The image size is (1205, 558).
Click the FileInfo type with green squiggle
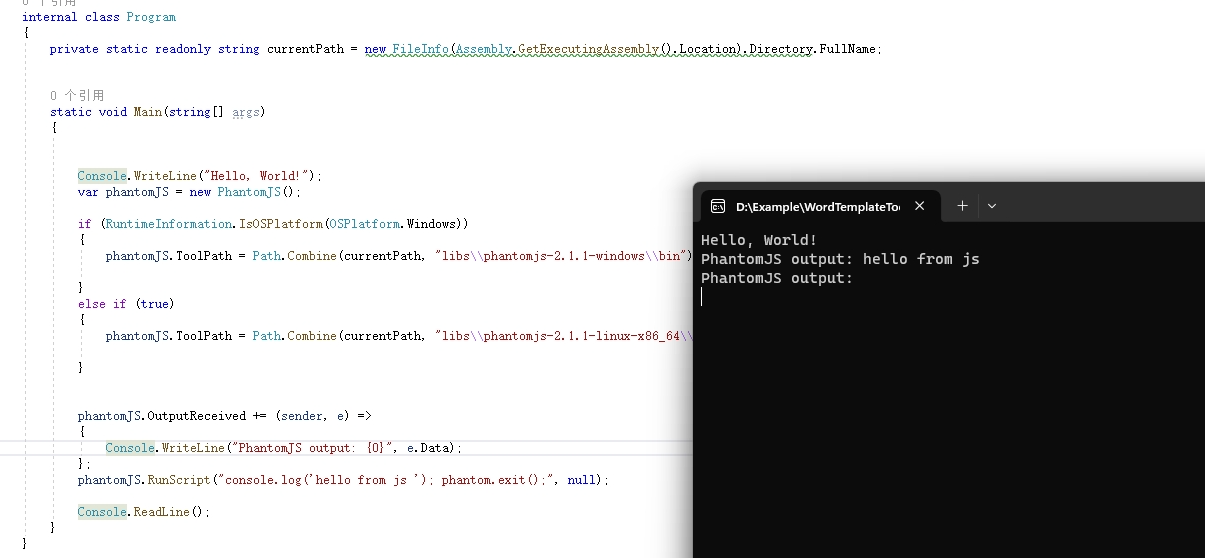tap(420, 49)
